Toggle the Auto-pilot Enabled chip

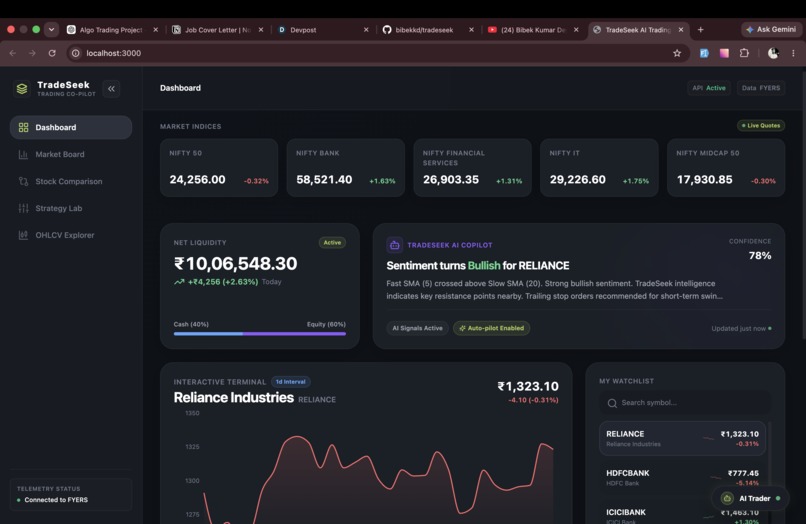[x=491, y=328]
